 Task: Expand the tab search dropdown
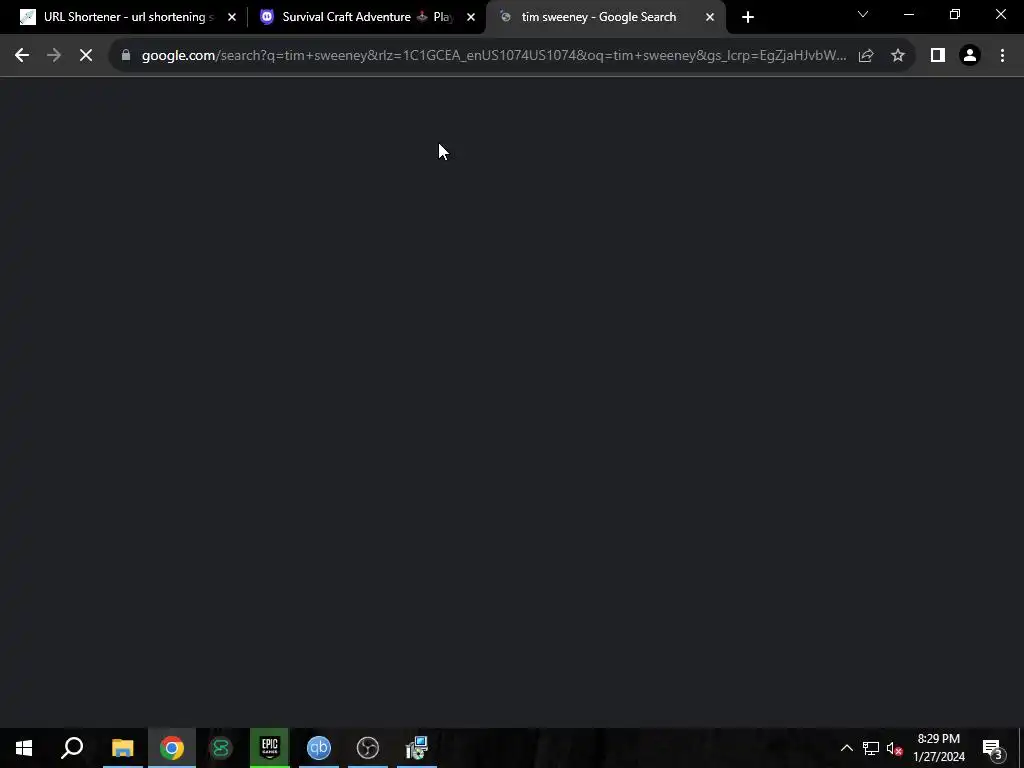pos(863,14)
